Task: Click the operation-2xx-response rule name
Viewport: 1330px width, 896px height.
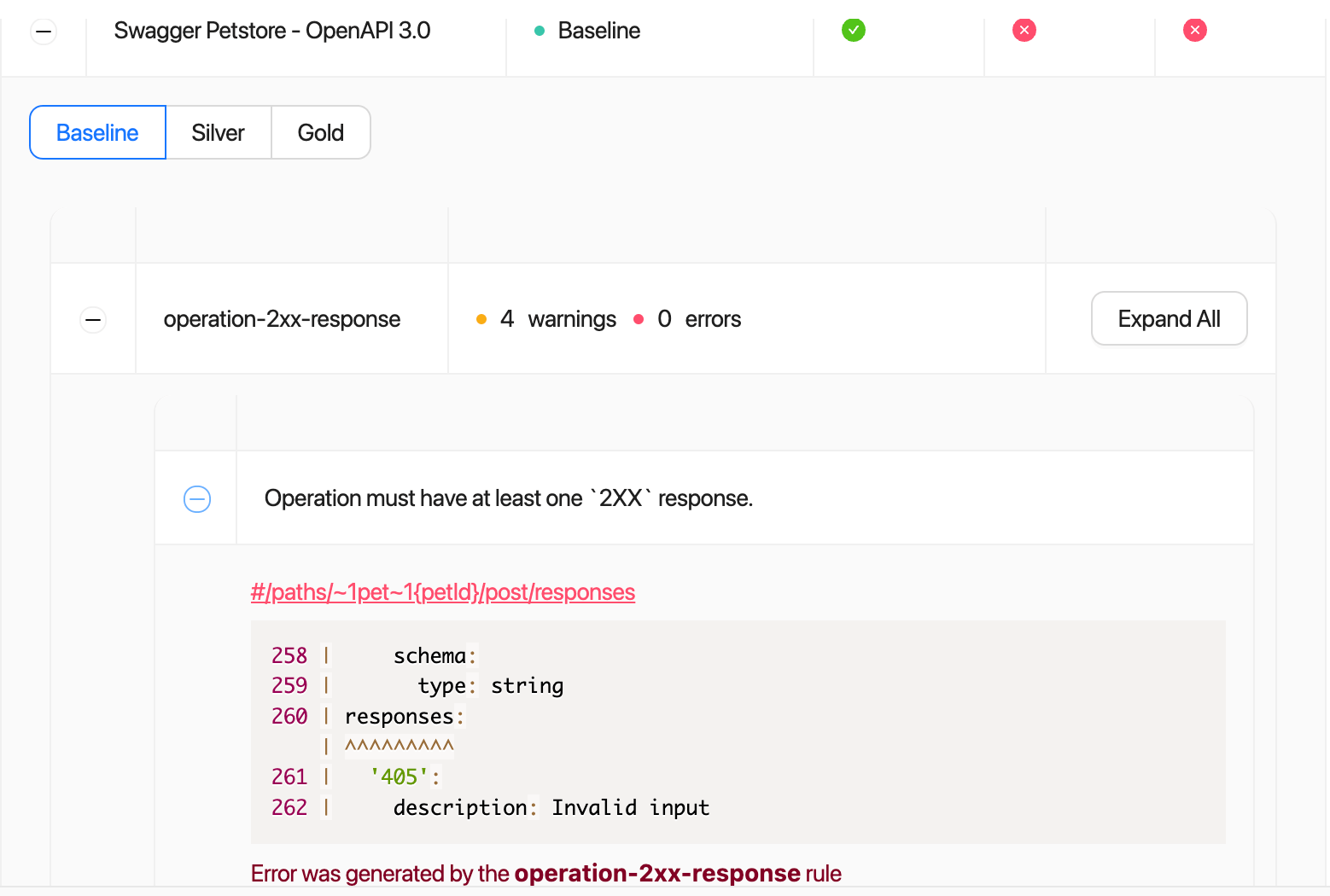Action: tap(283, 319)
